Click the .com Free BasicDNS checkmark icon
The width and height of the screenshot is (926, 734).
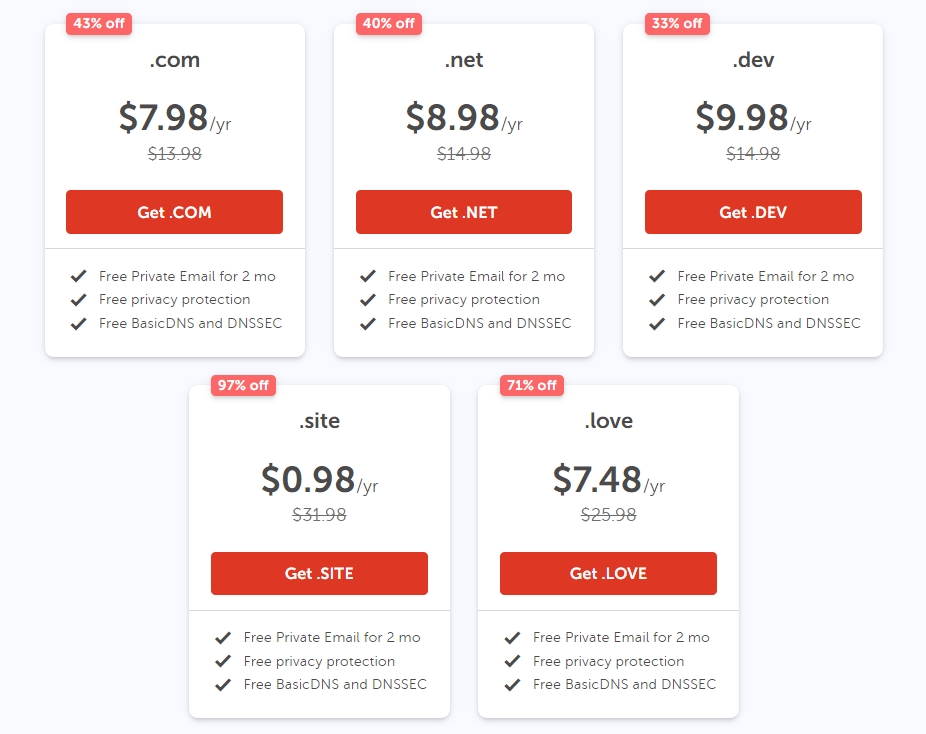pos(78,324)
